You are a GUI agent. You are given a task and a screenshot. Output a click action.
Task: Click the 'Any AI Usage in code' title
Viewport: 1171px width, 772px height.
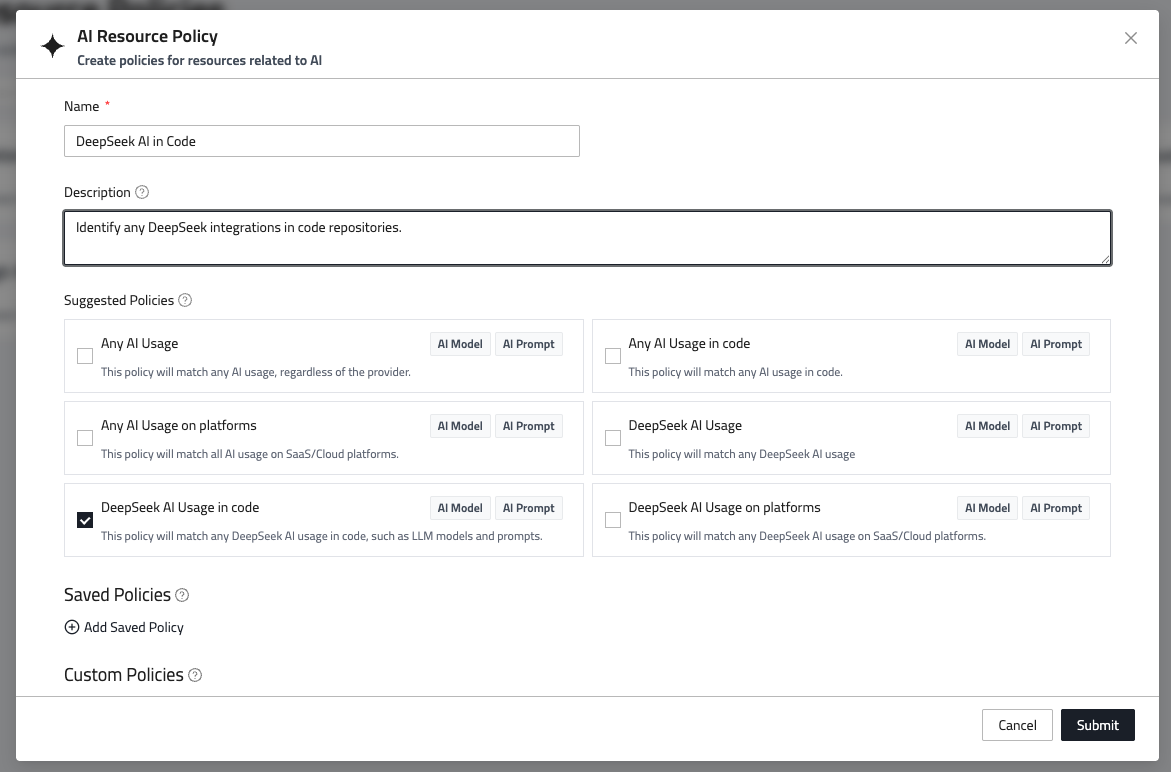[x=689, y=343]
